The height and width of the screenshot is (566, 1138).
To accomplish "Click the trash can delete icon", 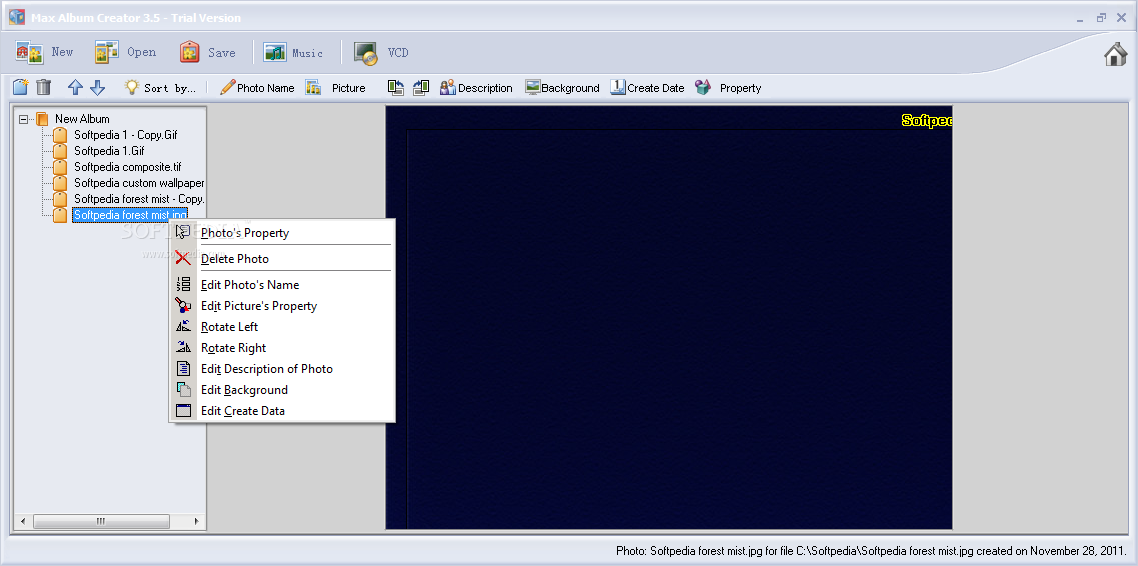I will [x=44, y=88].
